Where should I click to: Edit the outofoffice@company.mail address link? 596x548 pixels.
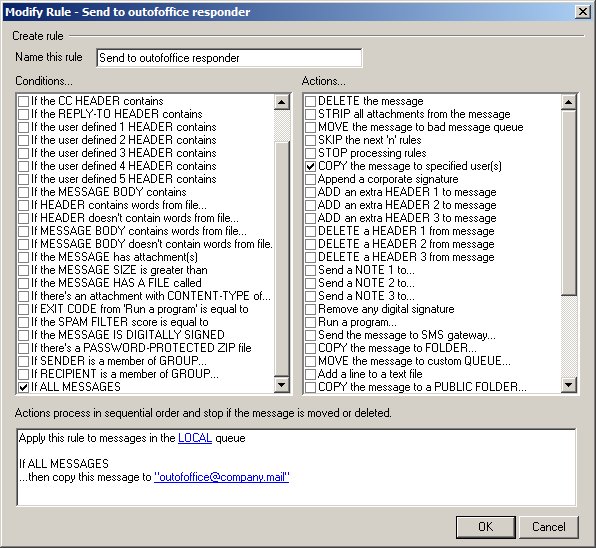222,477
